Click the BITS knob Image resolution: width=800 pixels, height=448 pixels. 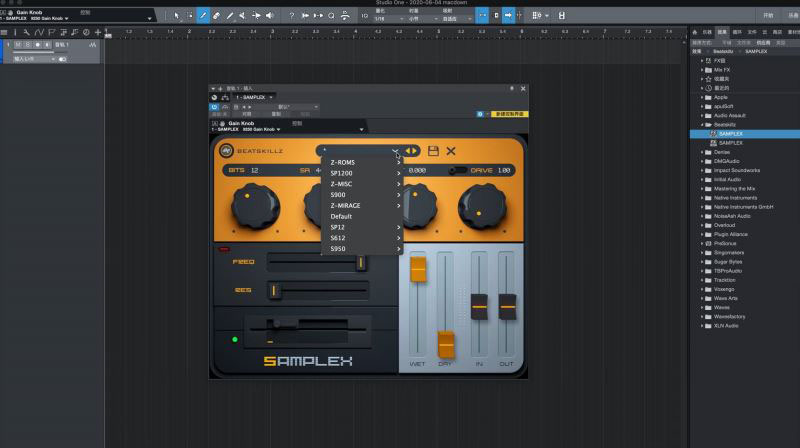(x=255, y=207)
